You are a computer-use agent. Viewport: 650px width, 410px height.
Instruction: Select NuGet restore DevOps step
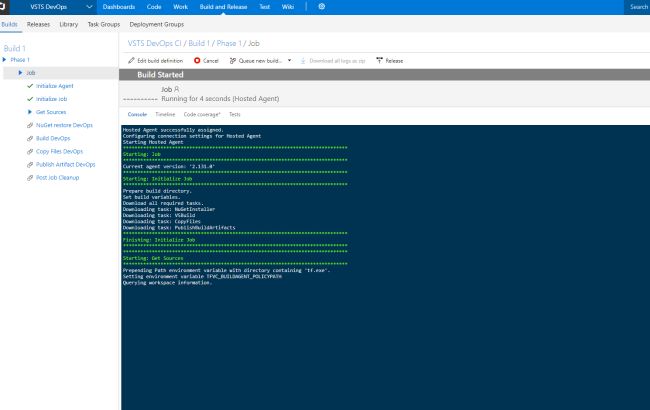[x=64, y=125]
